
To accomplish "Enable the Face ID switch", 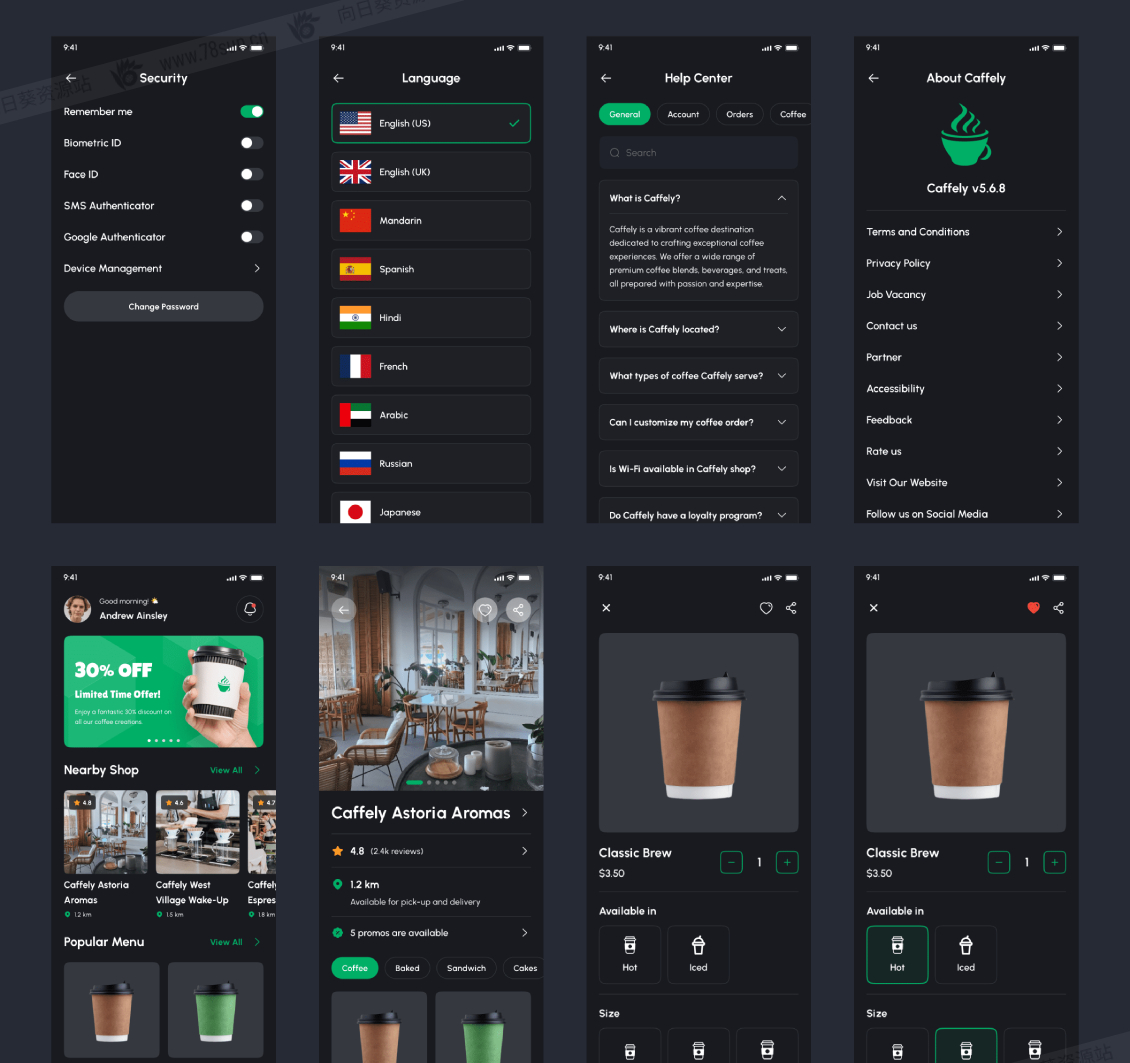I will 252,174.
